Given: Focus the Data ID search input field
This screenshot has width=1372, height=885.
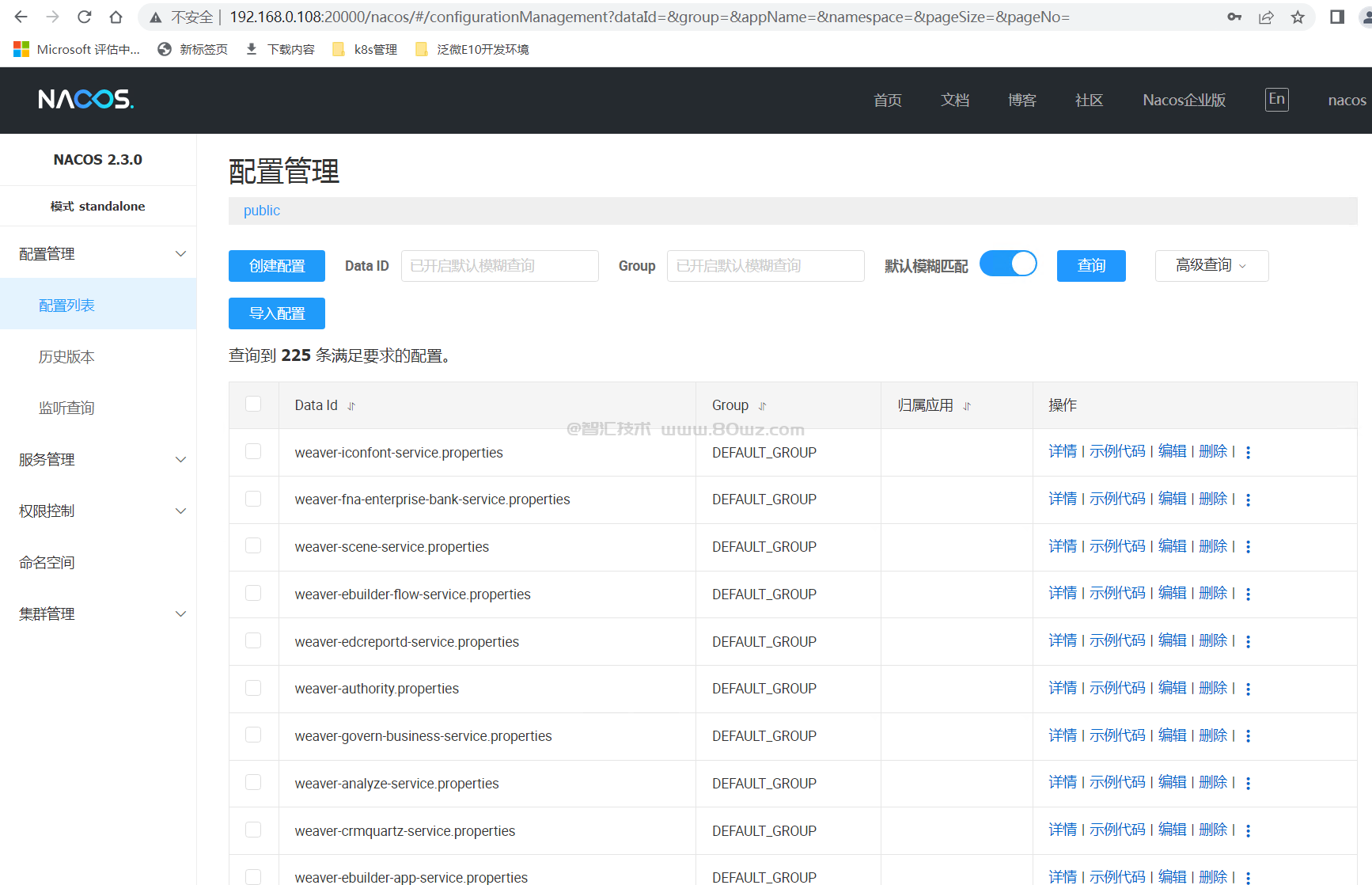Looking at the screenshot, I should pyautogui.click(x=499, y=266).
